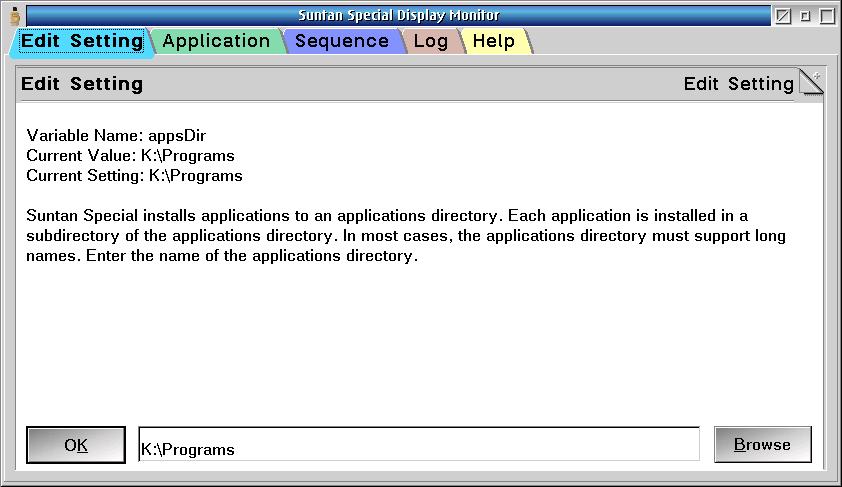Open the Sequence tab
The width and height of the screenshot is (842, 487).
(x=342, y=41)
